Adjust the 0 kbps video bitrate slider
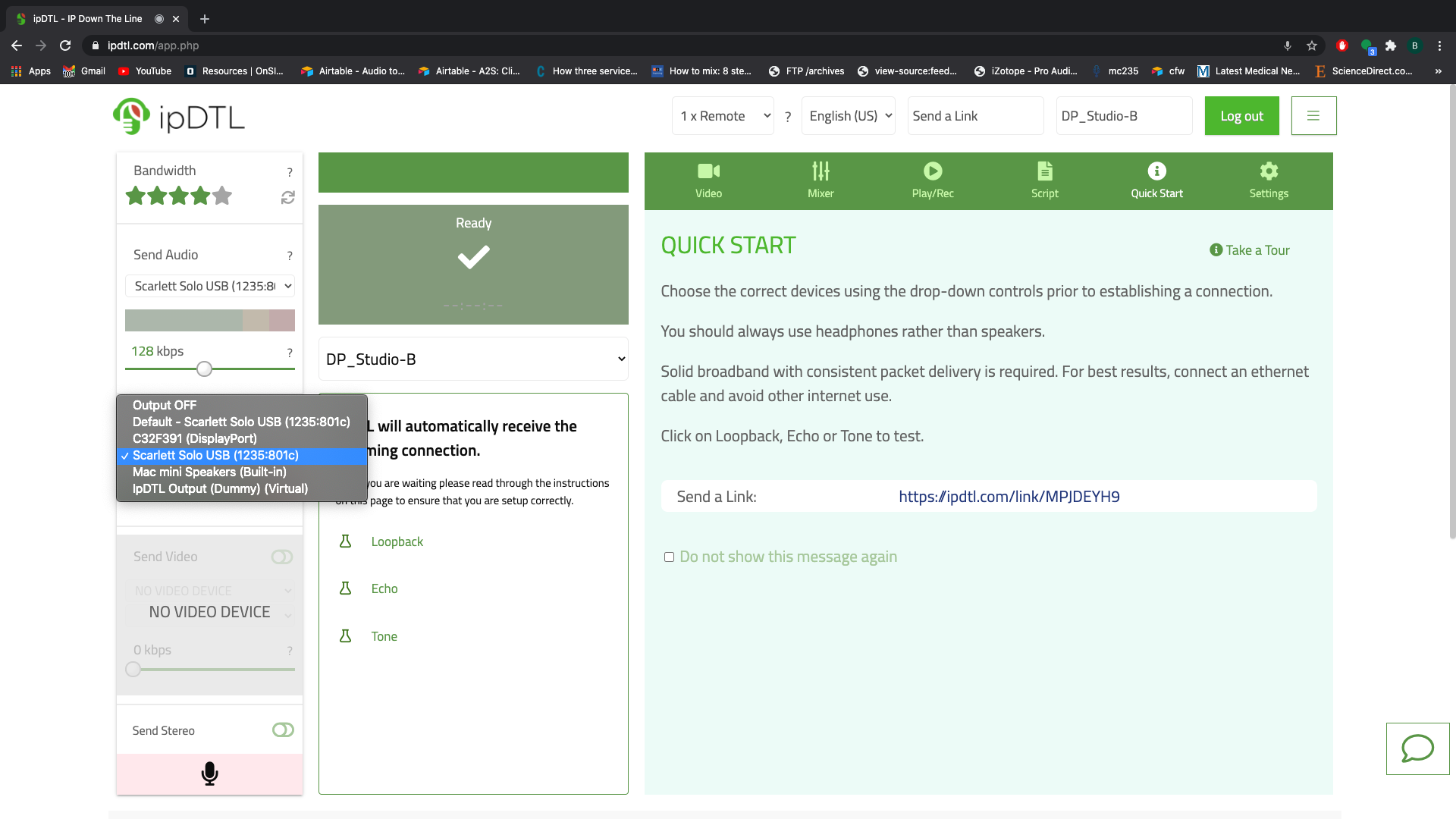Image resolution: width=1456 pixels, height=819 pixels. tap(133, 670)
